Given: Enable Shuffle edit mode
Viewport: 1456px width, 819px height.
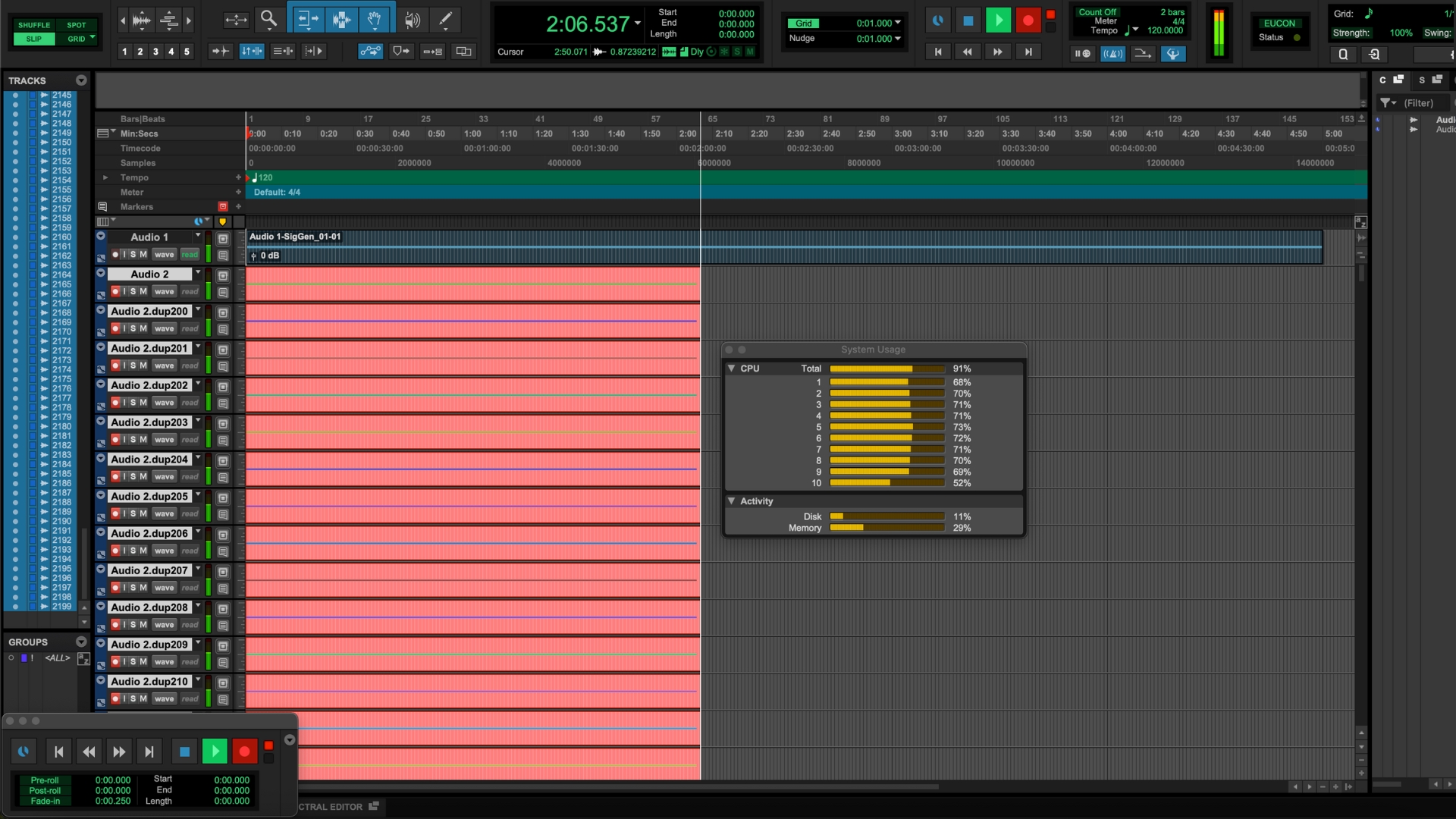Looking at the screenshot, I should click(34, 25).
